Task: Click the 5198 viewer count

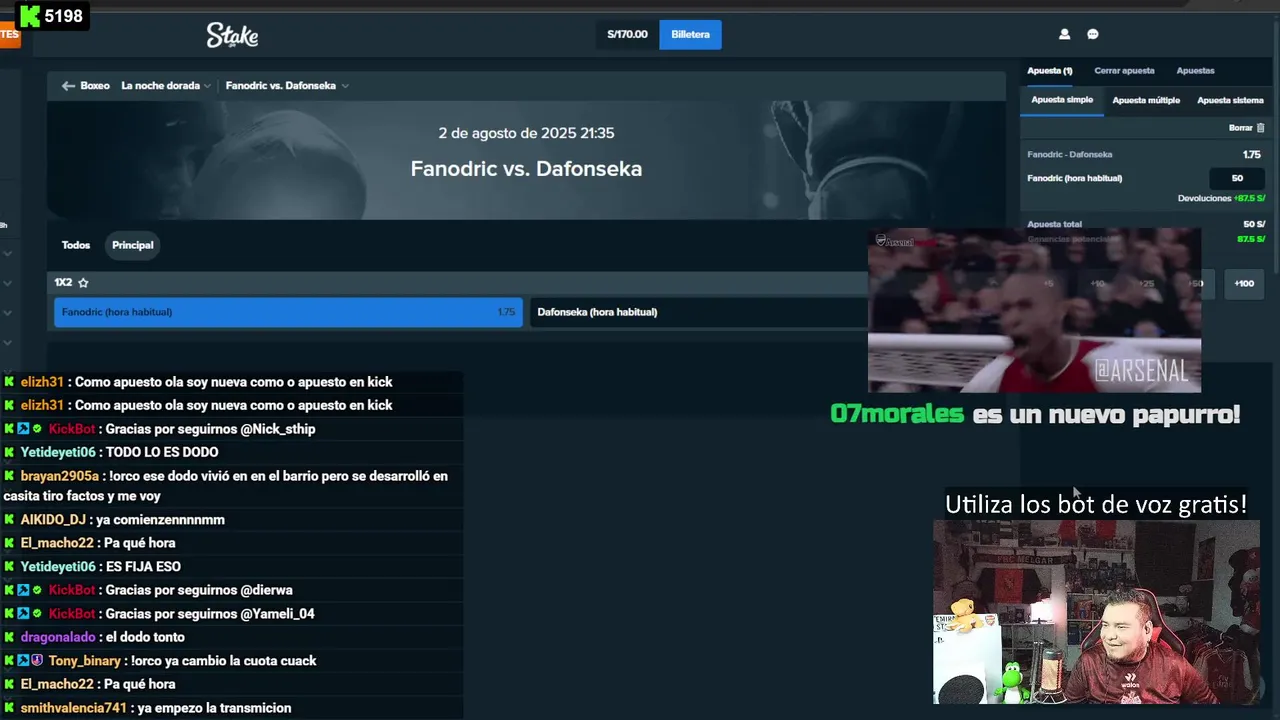Action: [x=63, y=16]
